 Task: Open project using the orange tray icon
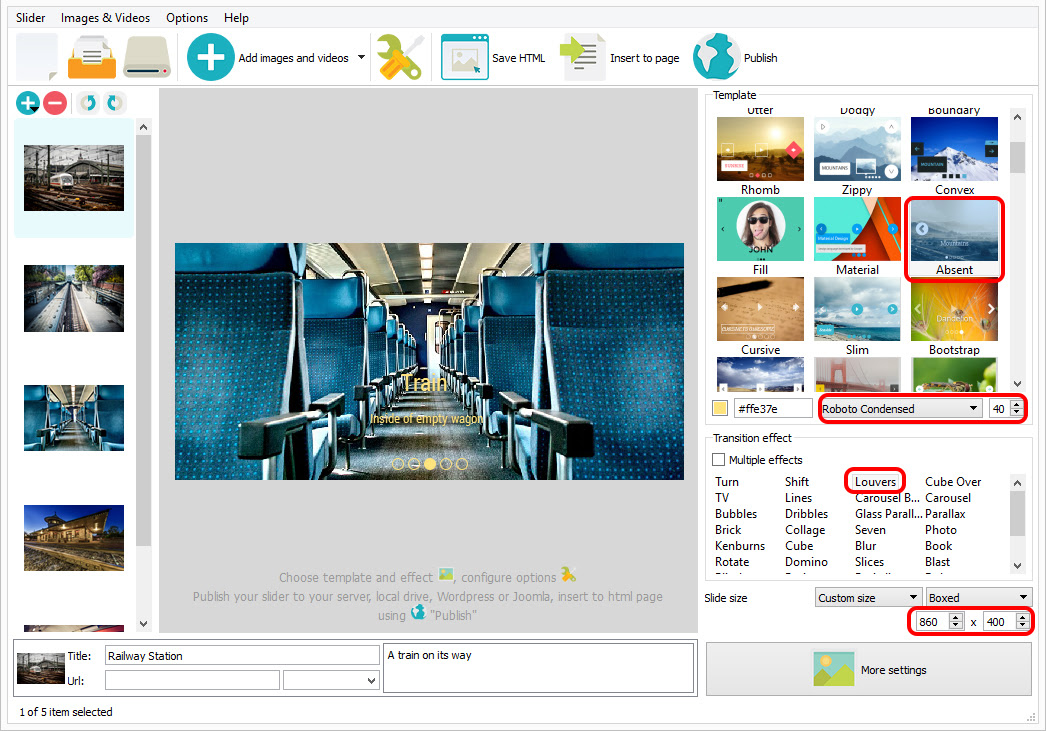[x=92, y=57]
